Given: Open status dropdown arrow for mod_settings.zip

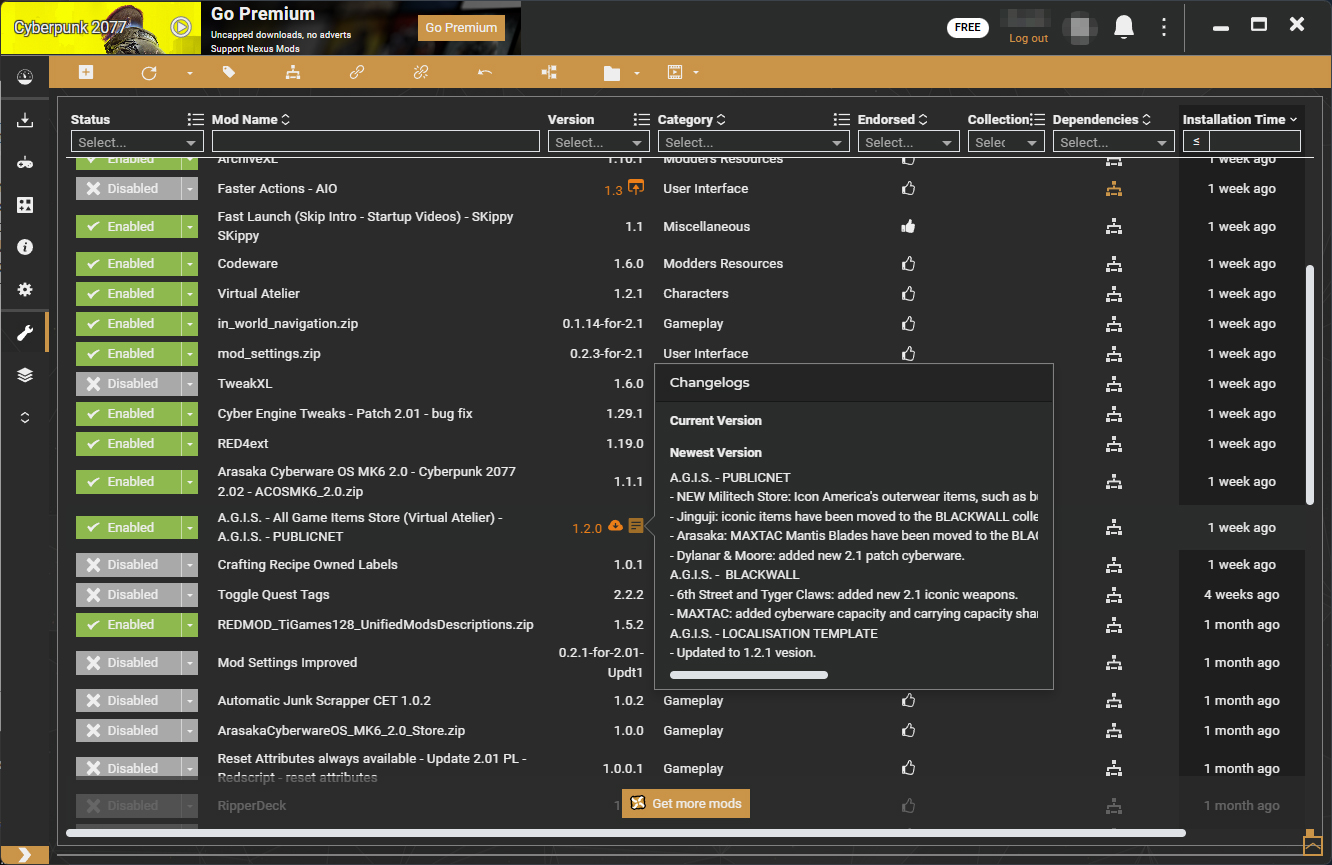Looking at the screenshot, I should (x=189, y=354).
